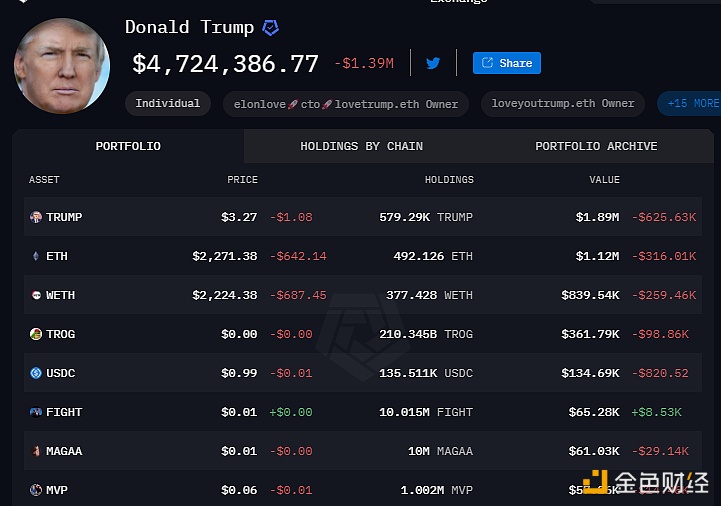Switch to the Holdings By Chain tab
The width and height of the screenshot is (721, 506).
361,146
